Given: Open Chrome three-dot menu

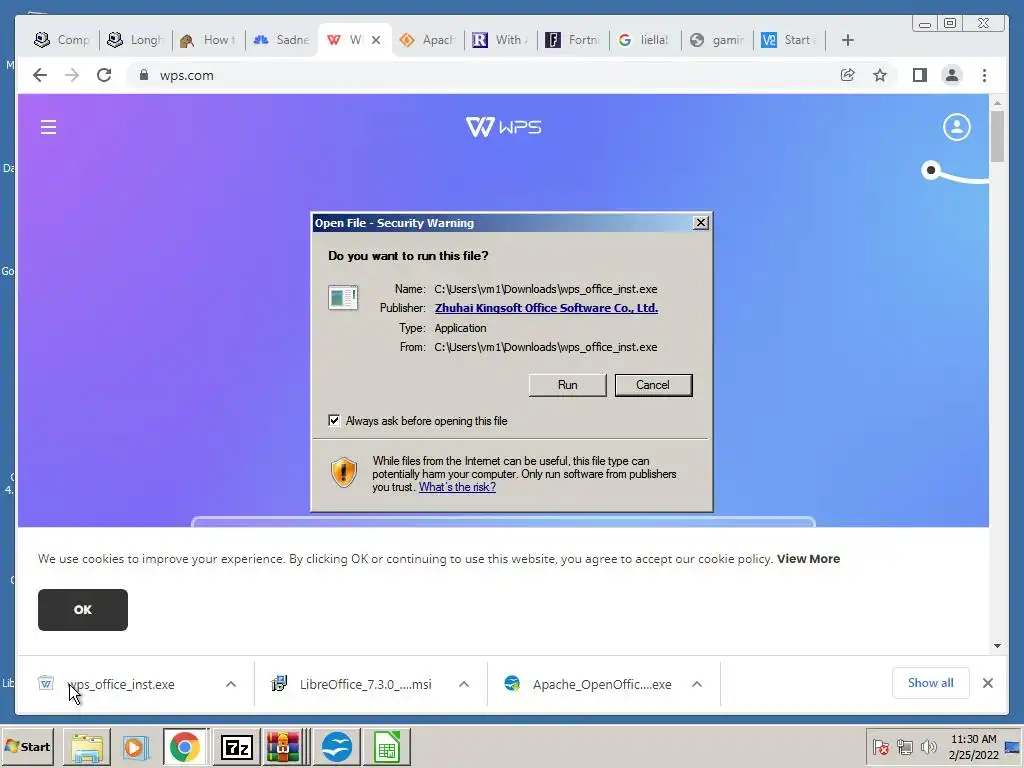Looking at the screenshot, I should pyautogui.click(x=984, y=75).
